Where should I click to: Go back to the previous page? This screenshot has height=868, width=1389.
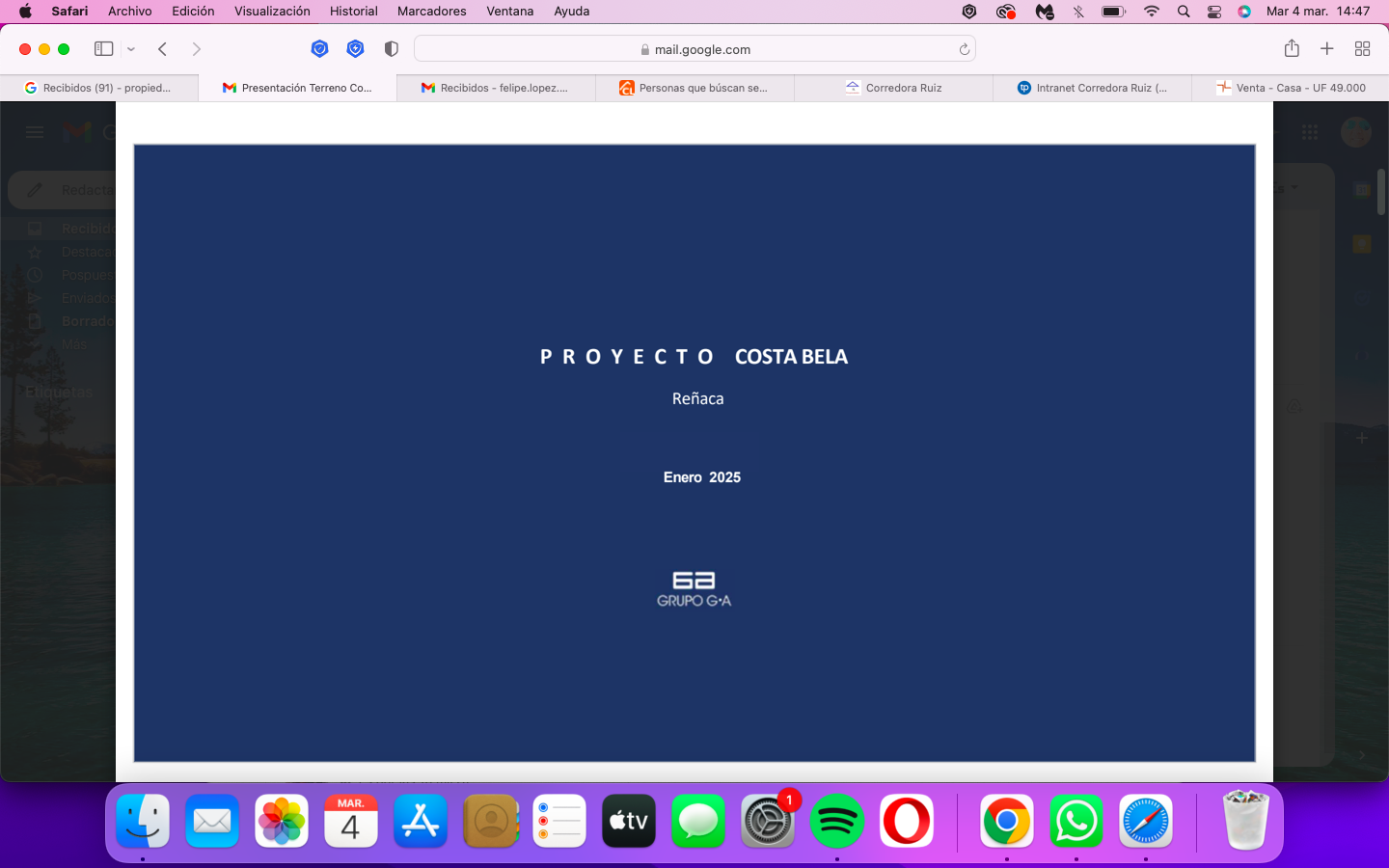(x=163, y=49)
